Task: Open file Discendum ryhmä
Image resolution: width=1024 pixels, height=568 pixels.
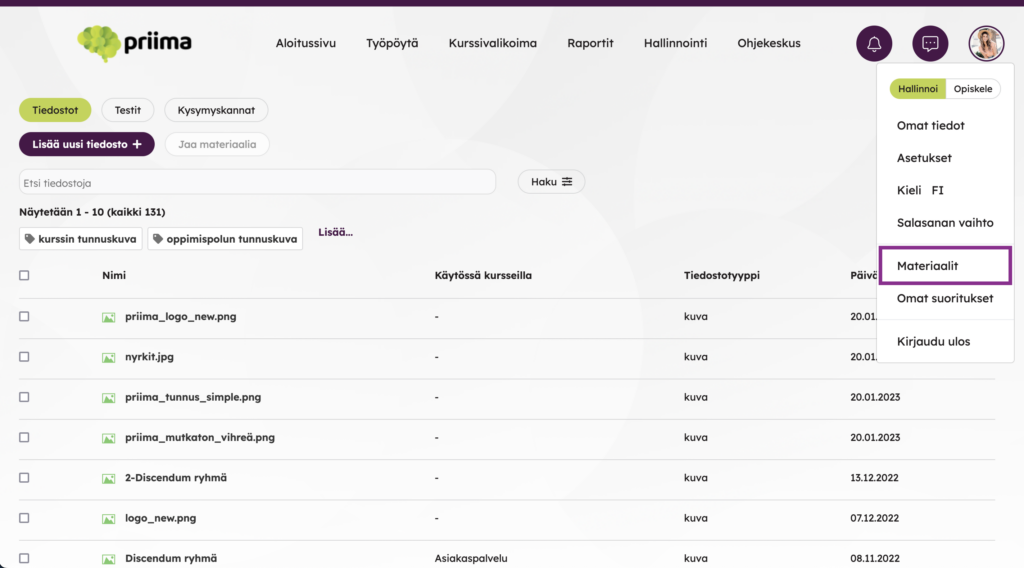Action: point(171,559)
